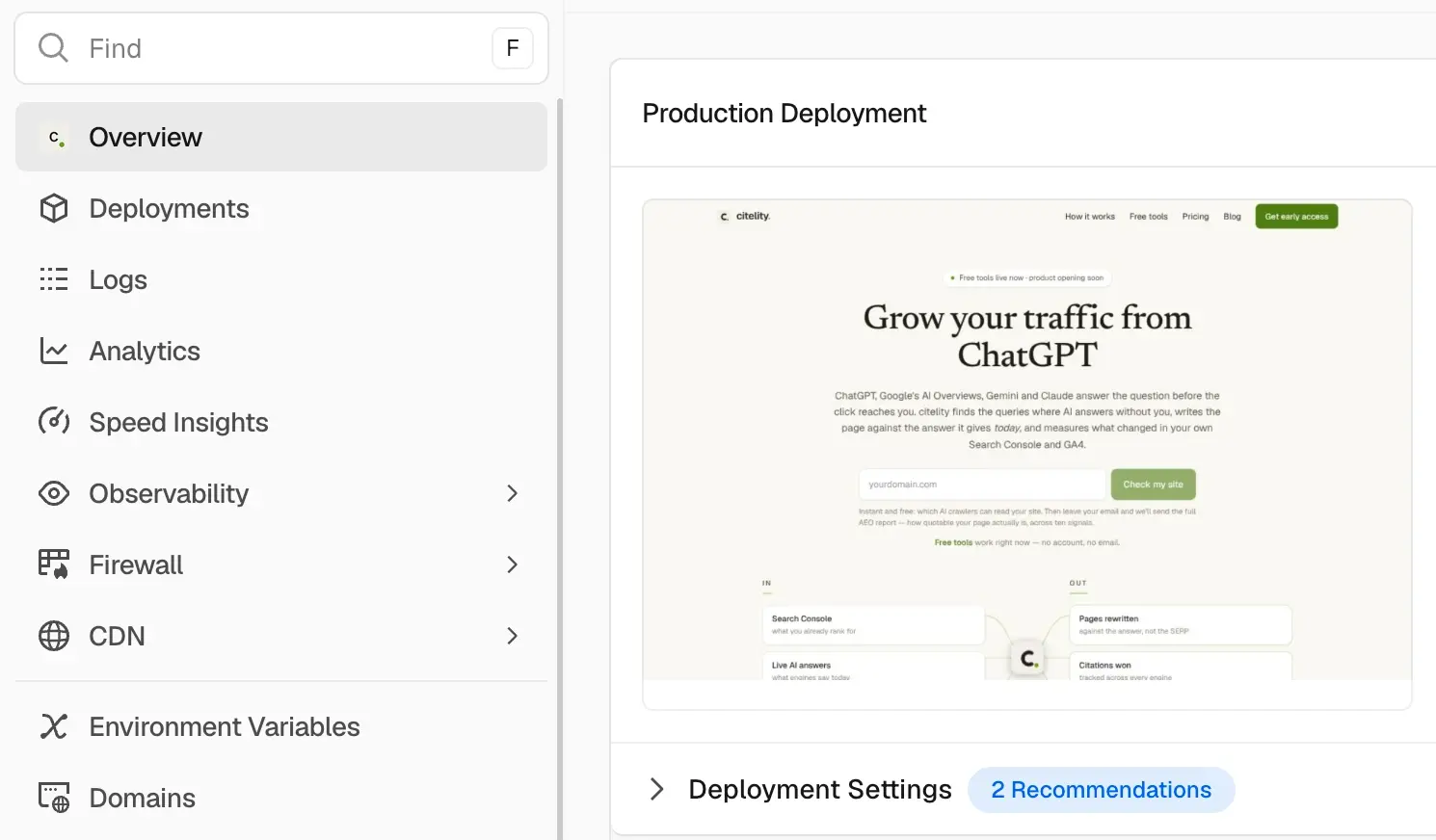
Task: Go to Deployments in the sidebar
Action: [281, 208]
